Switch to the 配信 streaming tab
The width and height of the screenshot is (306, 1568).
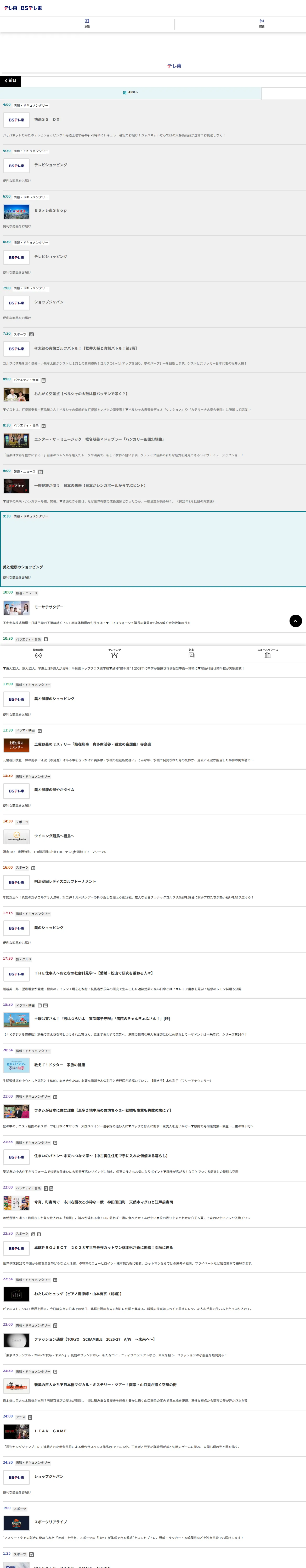[262, 24]
